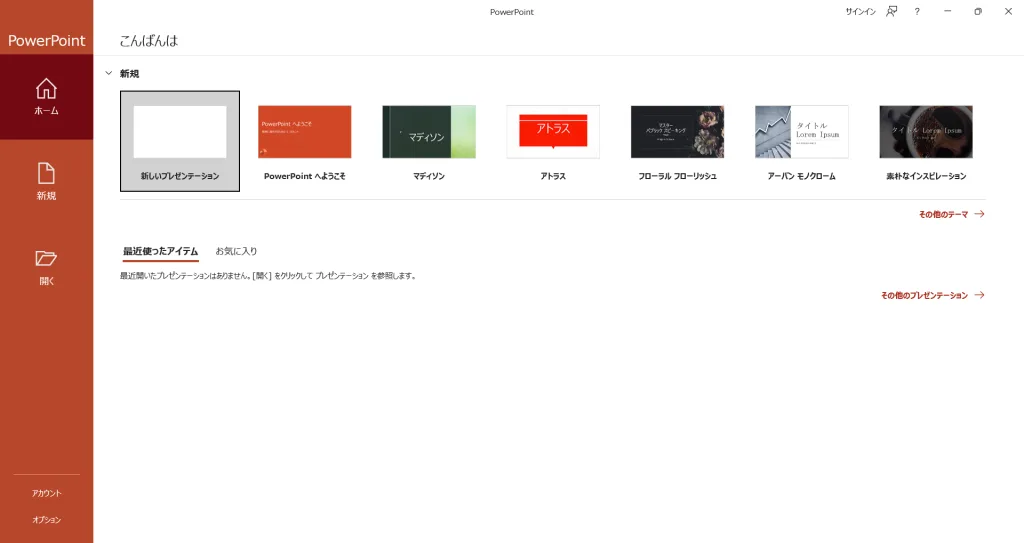Open アカウント in the sidebar
The image size is (1024, 543).
[46, 493]
